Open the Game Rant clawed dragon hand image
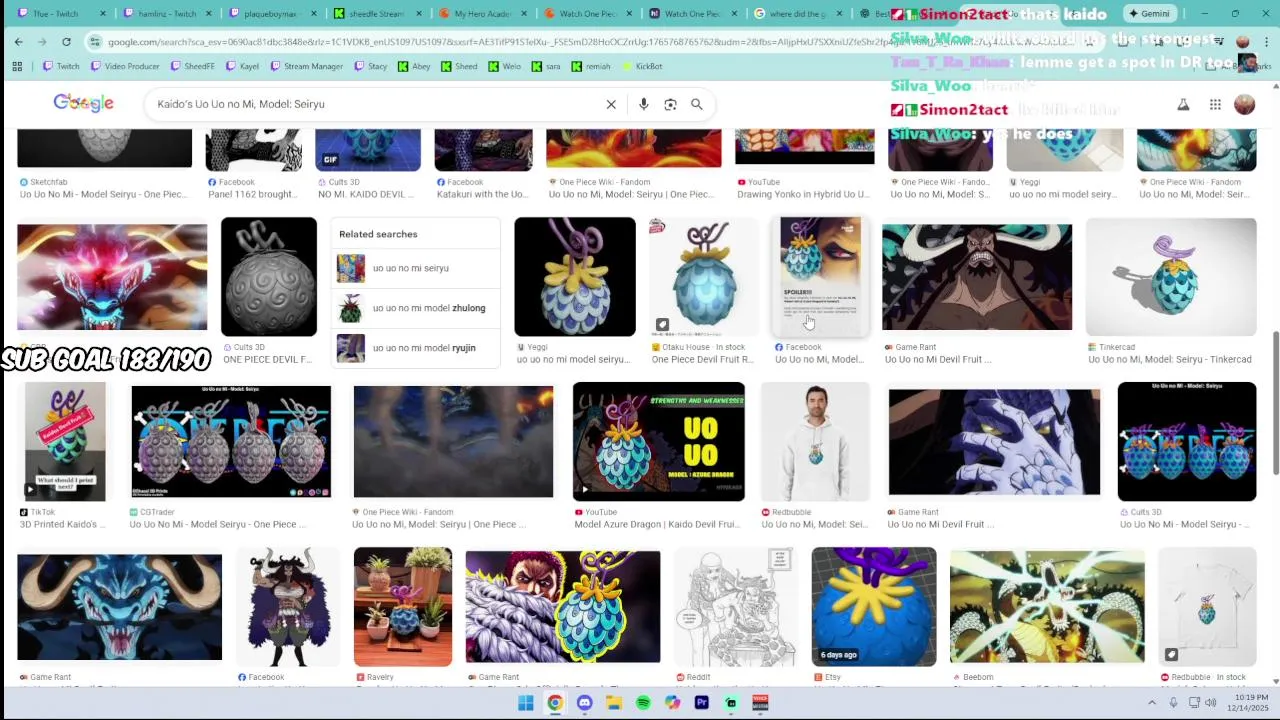Viewport: 1280px width, 720px height. pyautogui.click(x=994, y=442)
